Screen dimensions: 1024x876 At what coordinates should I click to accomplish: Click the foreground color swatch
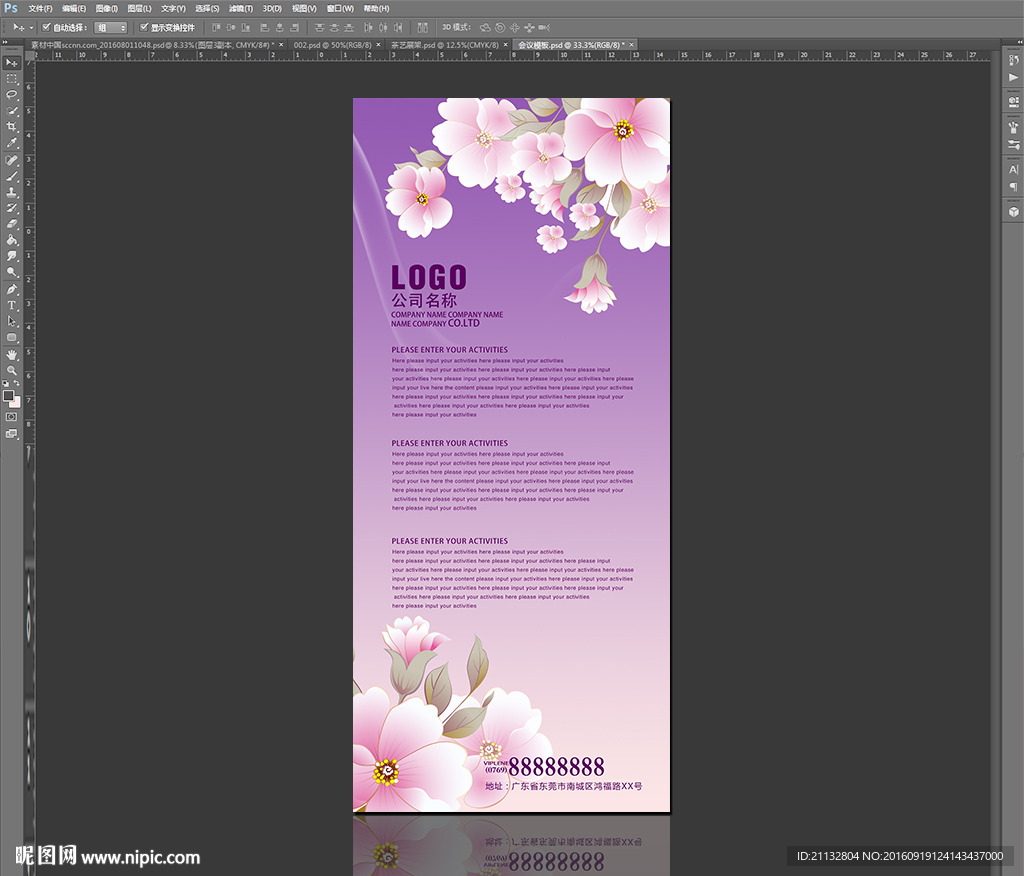point(9,396)
